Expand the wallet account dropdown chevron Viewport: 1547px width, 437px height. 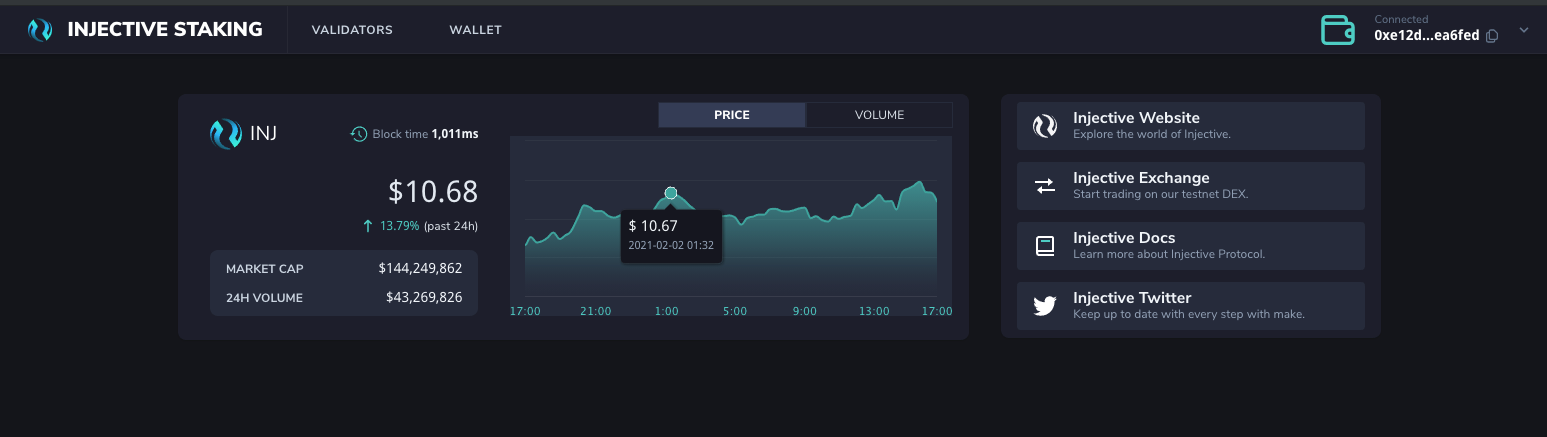pyautogui.click(x=1524, y=30)
